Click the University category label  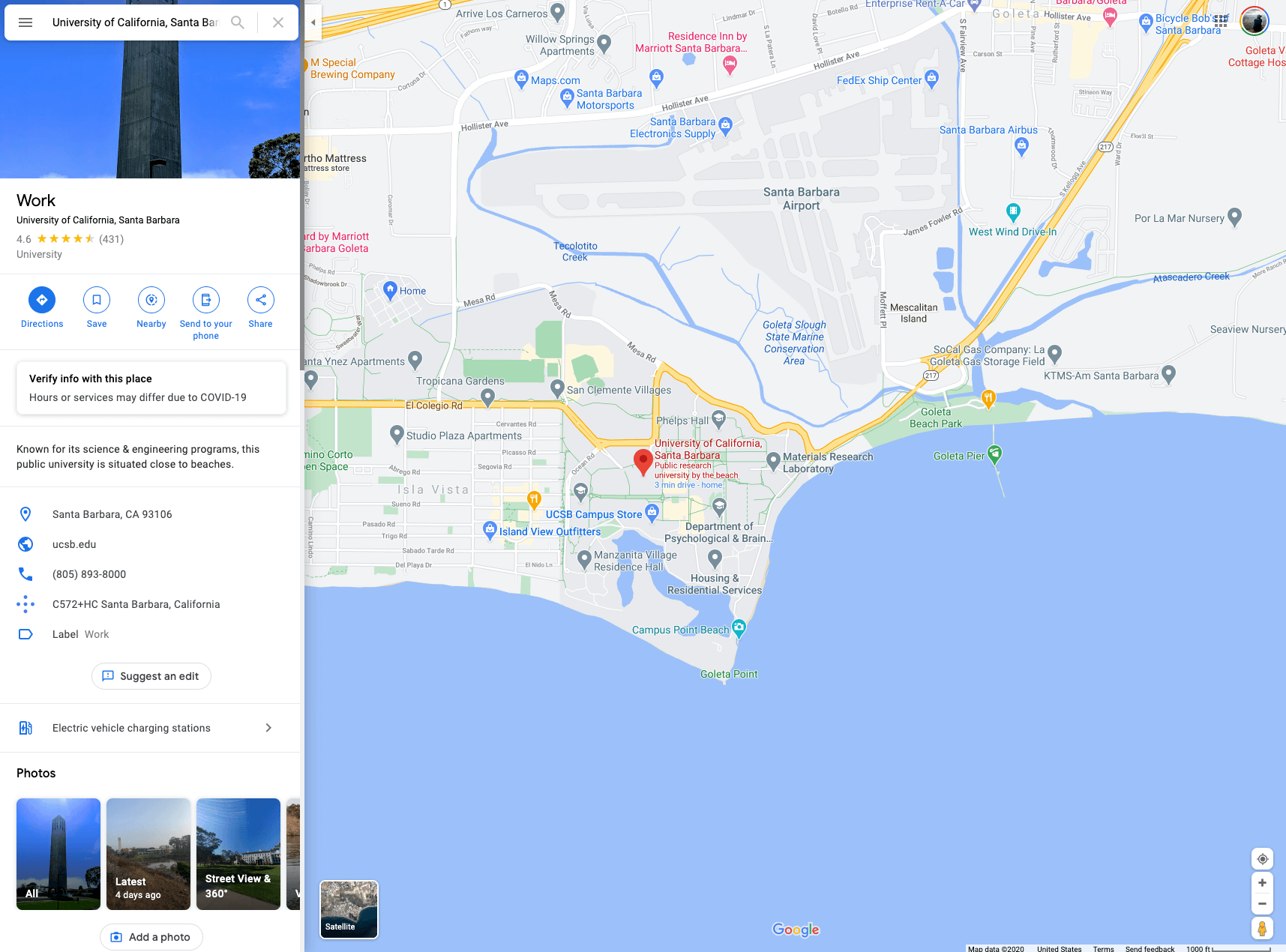pos(40,255)
